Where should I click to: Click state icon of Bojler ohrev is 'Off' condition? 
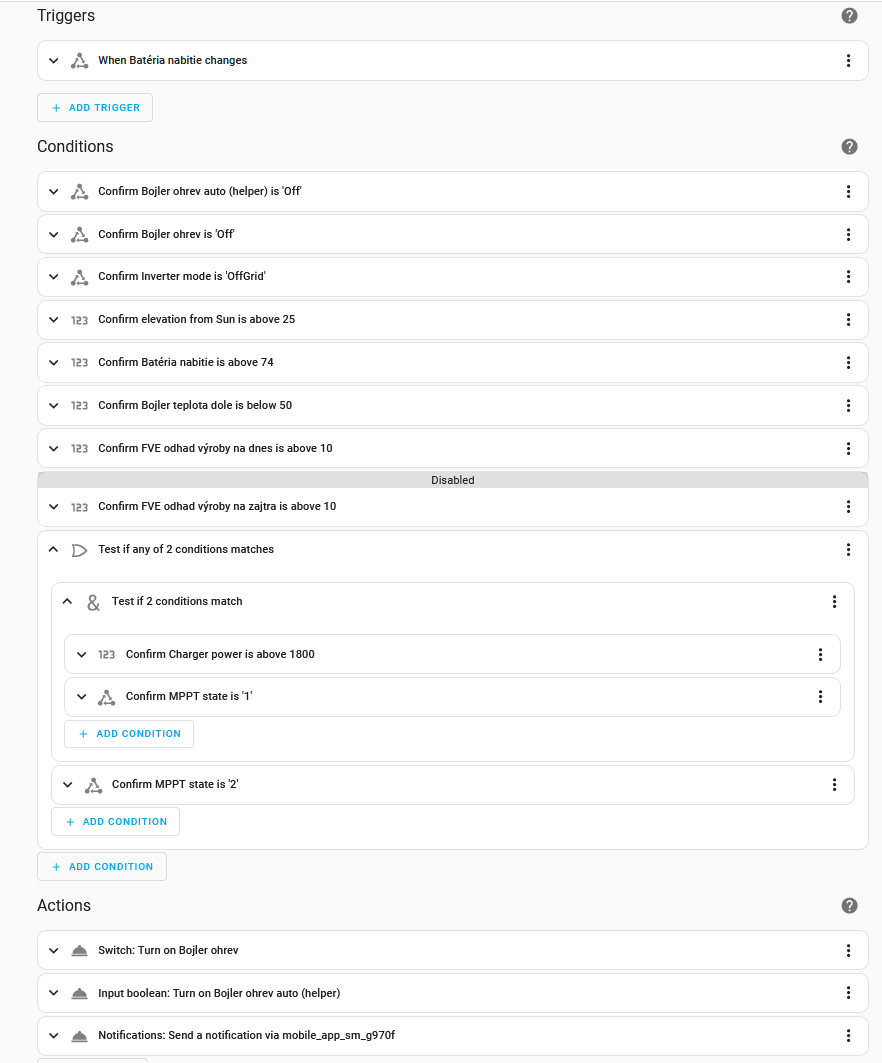pyautogui.click(x=79, y=235)
